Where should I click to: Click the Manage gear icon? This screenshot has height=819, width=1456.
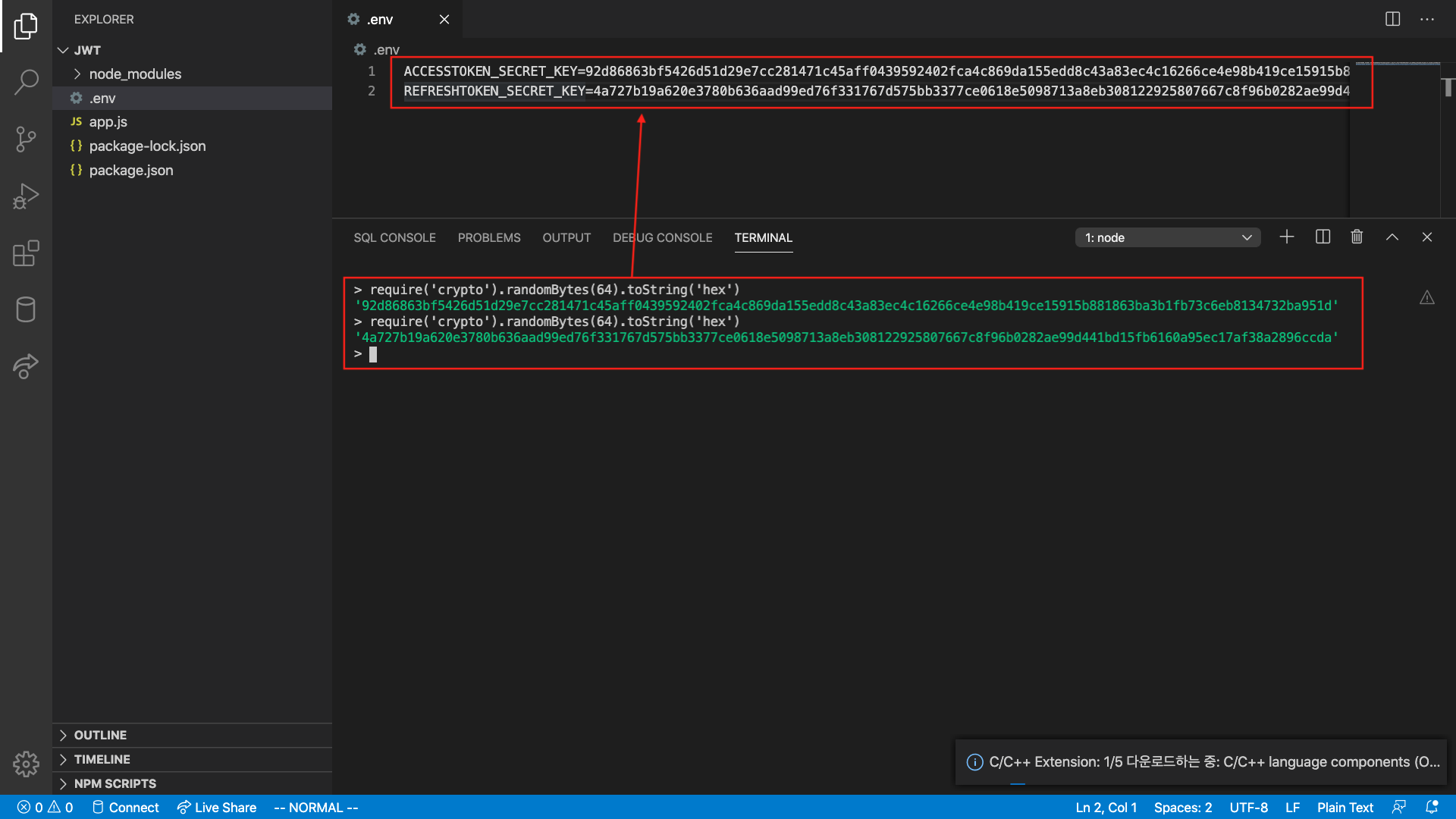(x=26, y=764)
